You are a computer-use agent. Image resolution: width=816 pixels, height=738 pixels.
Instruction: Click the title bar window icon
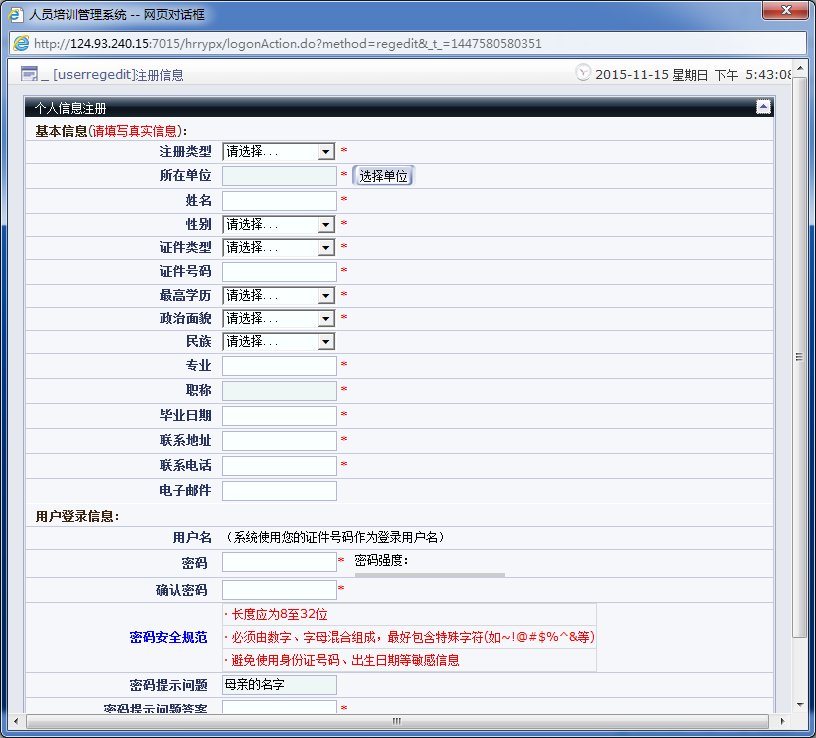[16, 14]
